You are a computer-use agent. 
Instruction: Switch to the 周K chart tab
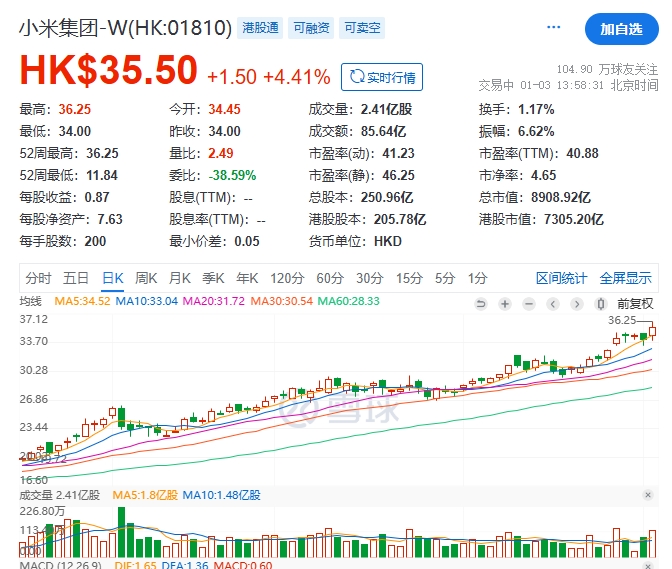[x=146, y=279]
